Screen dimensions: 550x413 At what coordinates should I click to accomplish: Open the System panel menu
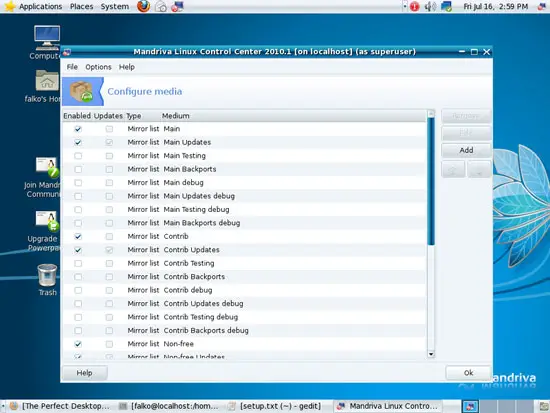pos(115,6)
